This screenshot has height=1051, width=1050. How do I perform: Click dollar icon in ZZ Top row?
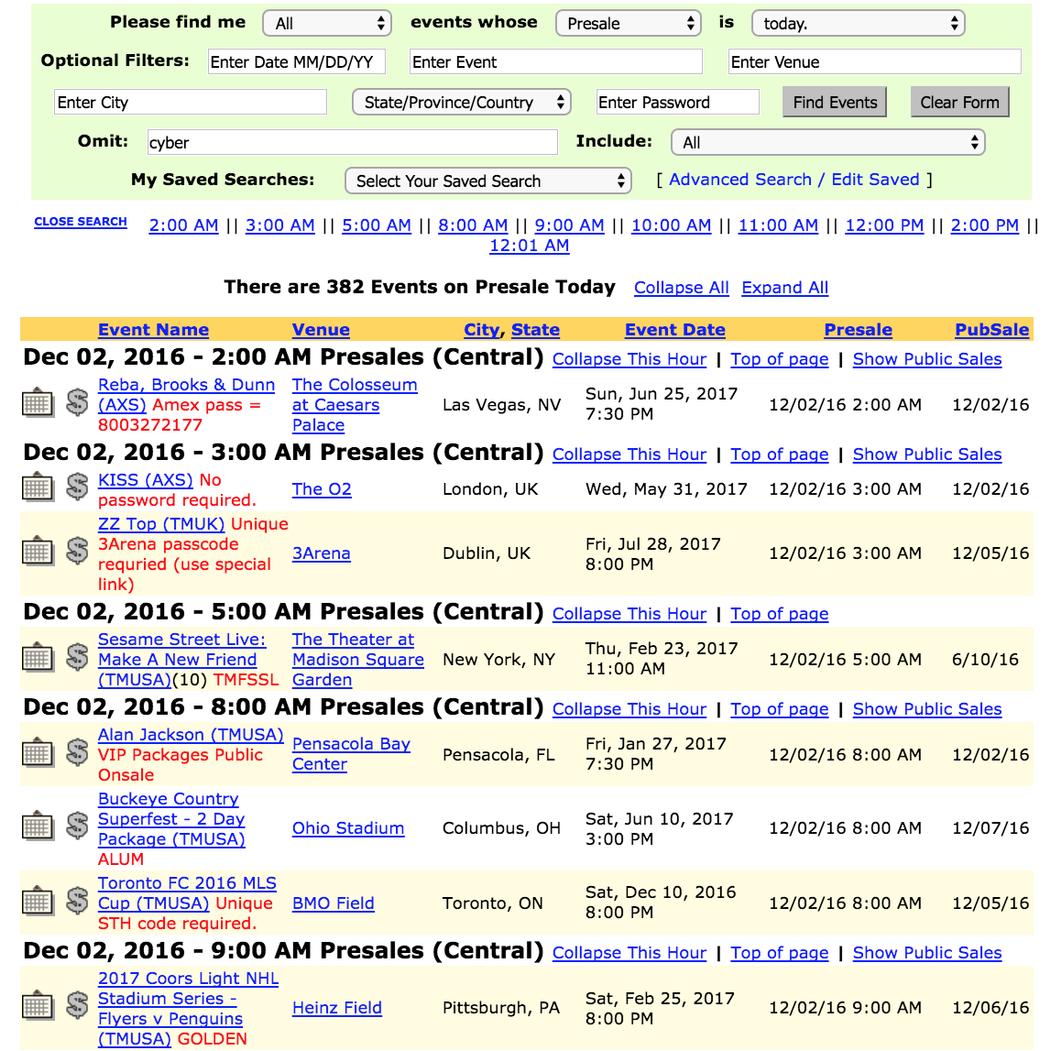click(x=77, y=551)
